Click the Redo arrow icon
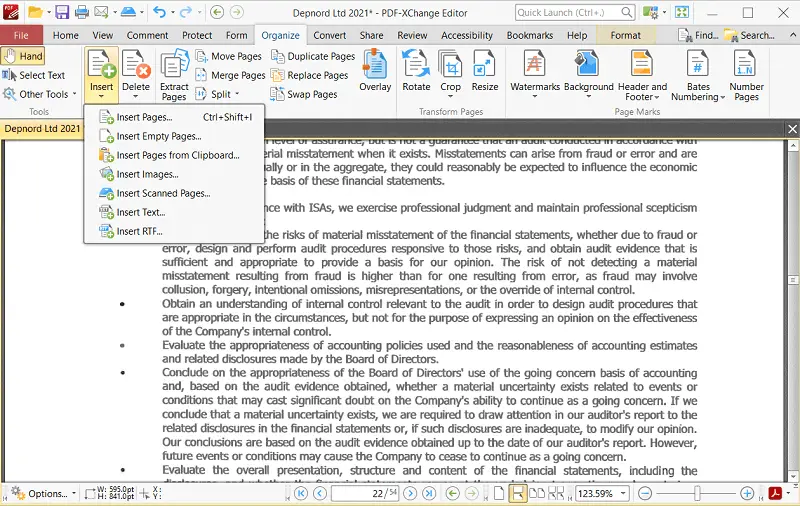The image size is (800, 506). [x=186, y=12]
